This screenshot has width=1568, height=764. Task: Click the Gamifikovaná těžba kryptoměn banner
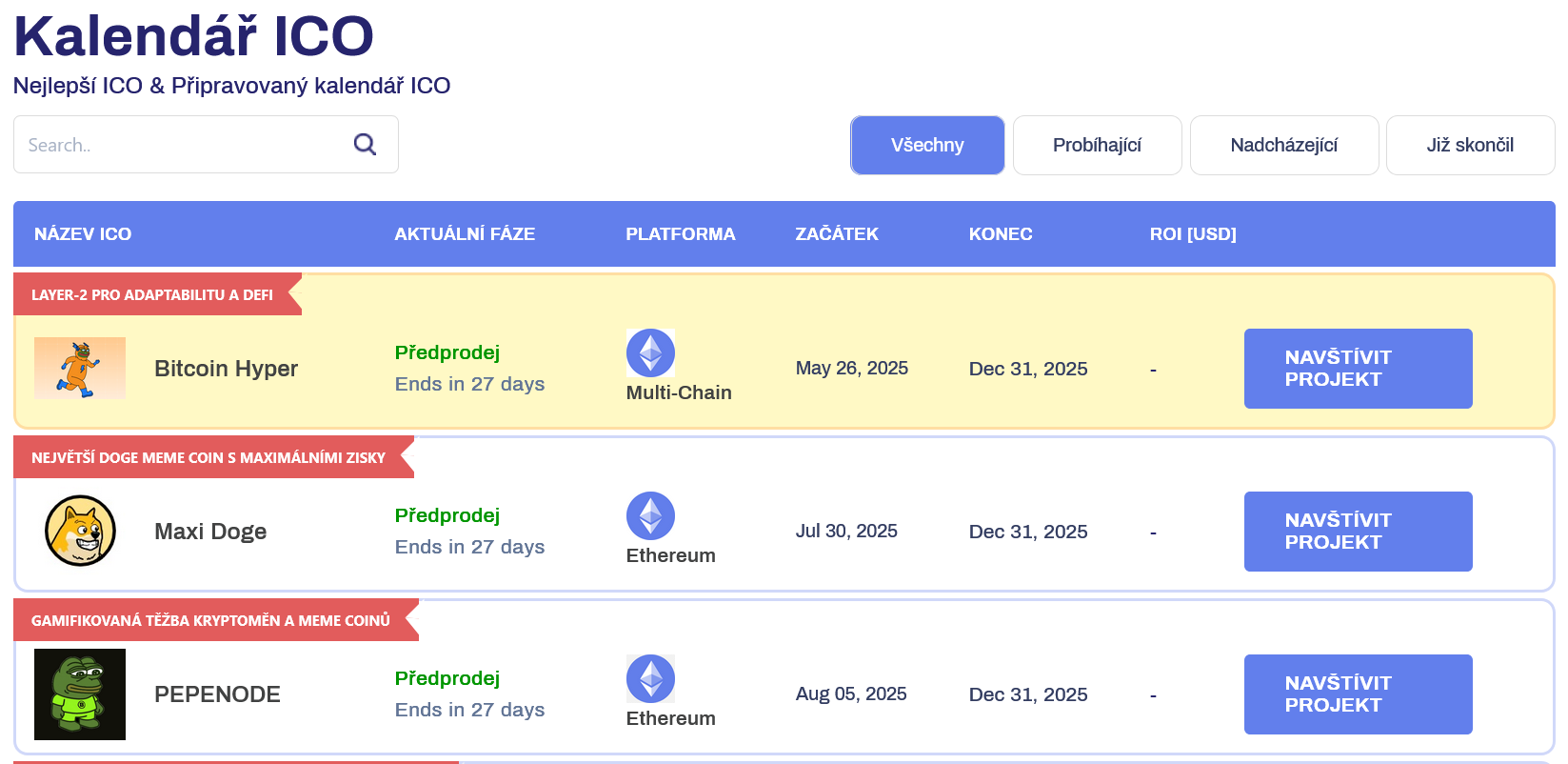click(215, 621)
